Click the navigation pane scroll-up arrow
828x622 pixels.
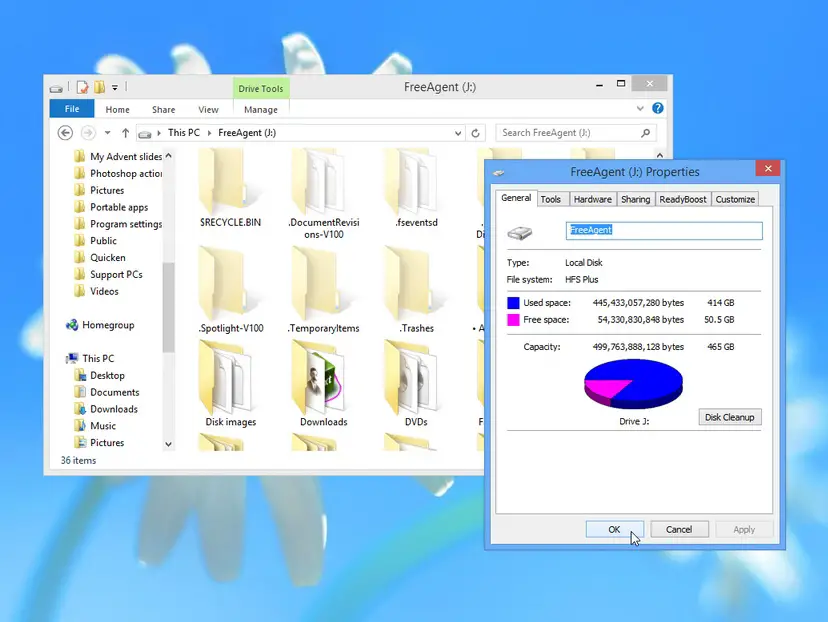[168, 156]
